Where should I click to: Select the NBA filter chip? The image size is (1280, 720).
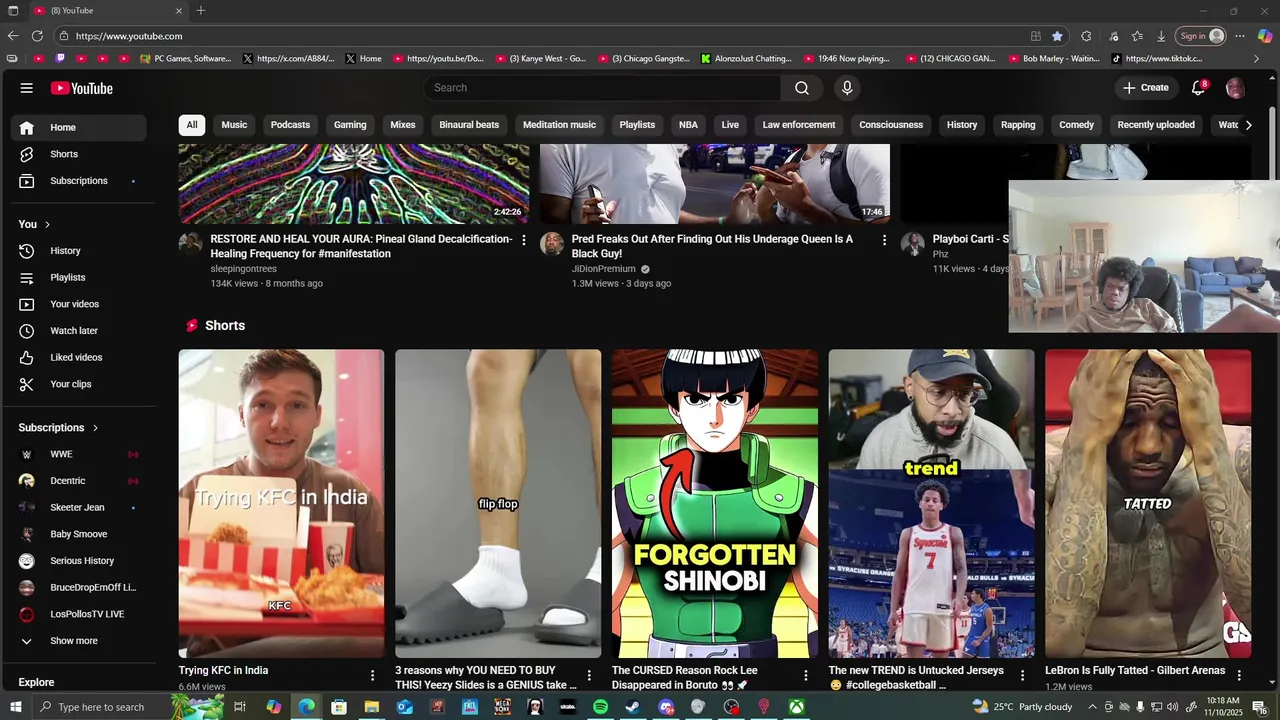[x=688, y=125]
